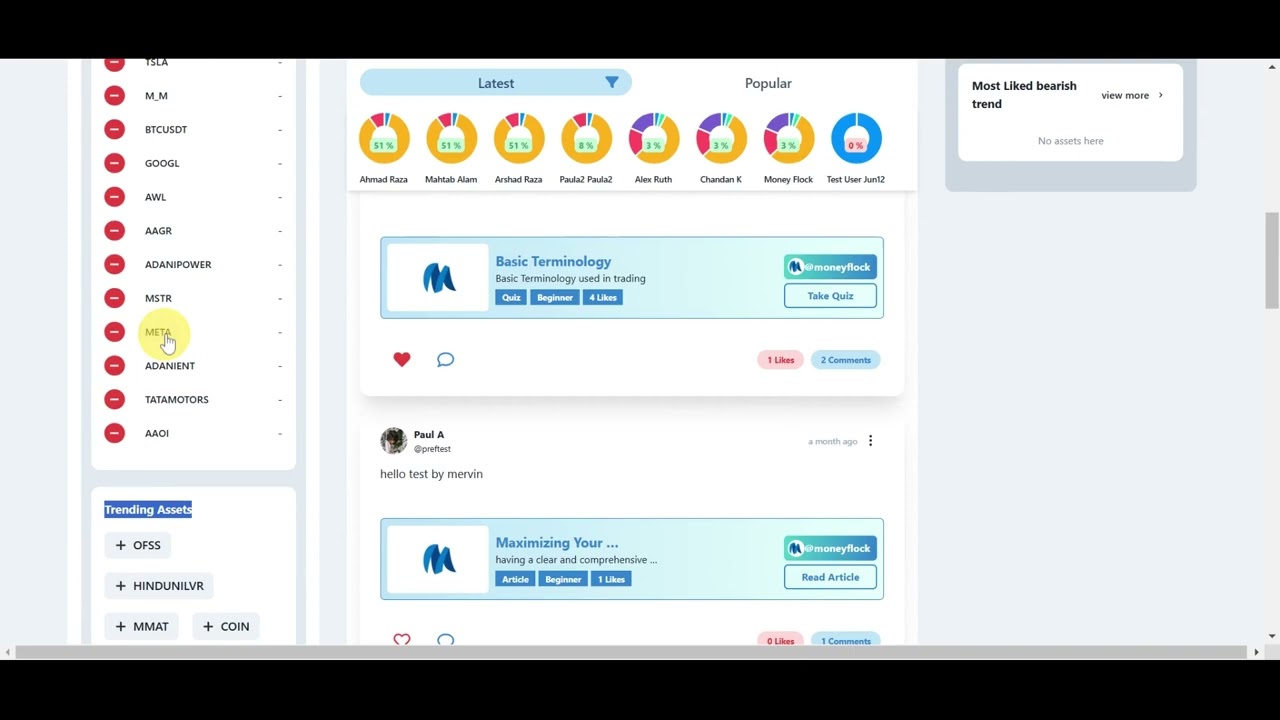Open Arshad Raza's portfolio donut chart
Screen dimensions: 1280x720
[518, 138]
